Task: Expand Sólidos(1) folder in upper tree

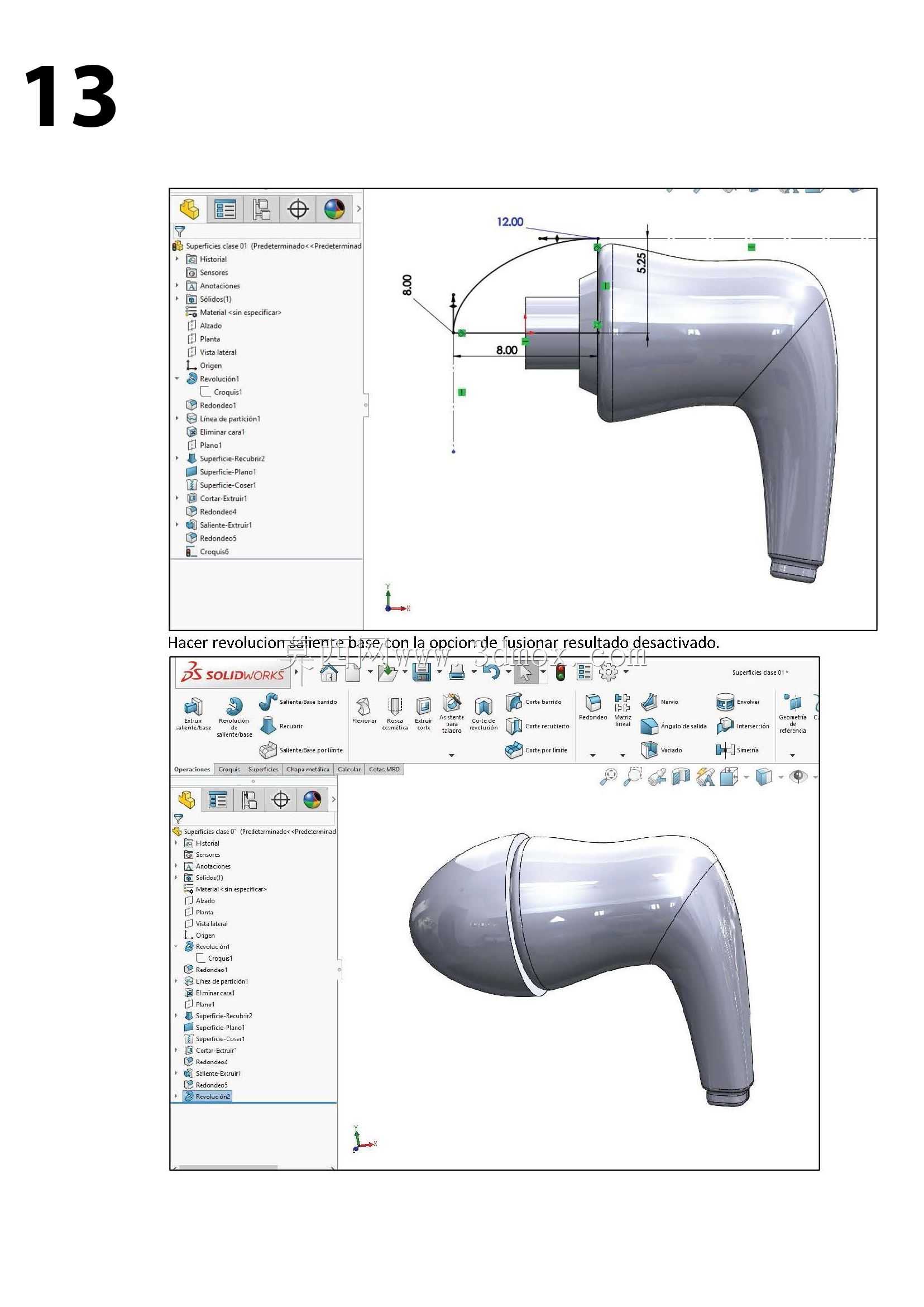Action: [x=177, y=299]
